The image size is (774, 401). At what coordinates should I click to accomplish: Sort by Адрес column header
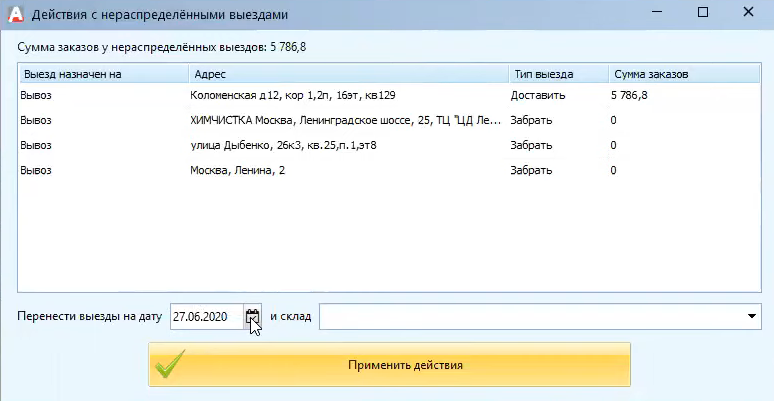(x=348, y=75)
